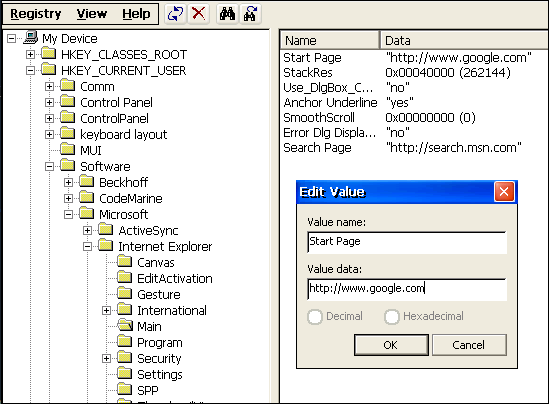Viewport: 549px width, 404px height.
Task: Click the refresh arrows toolbar icon
Action: pos(175,14)
